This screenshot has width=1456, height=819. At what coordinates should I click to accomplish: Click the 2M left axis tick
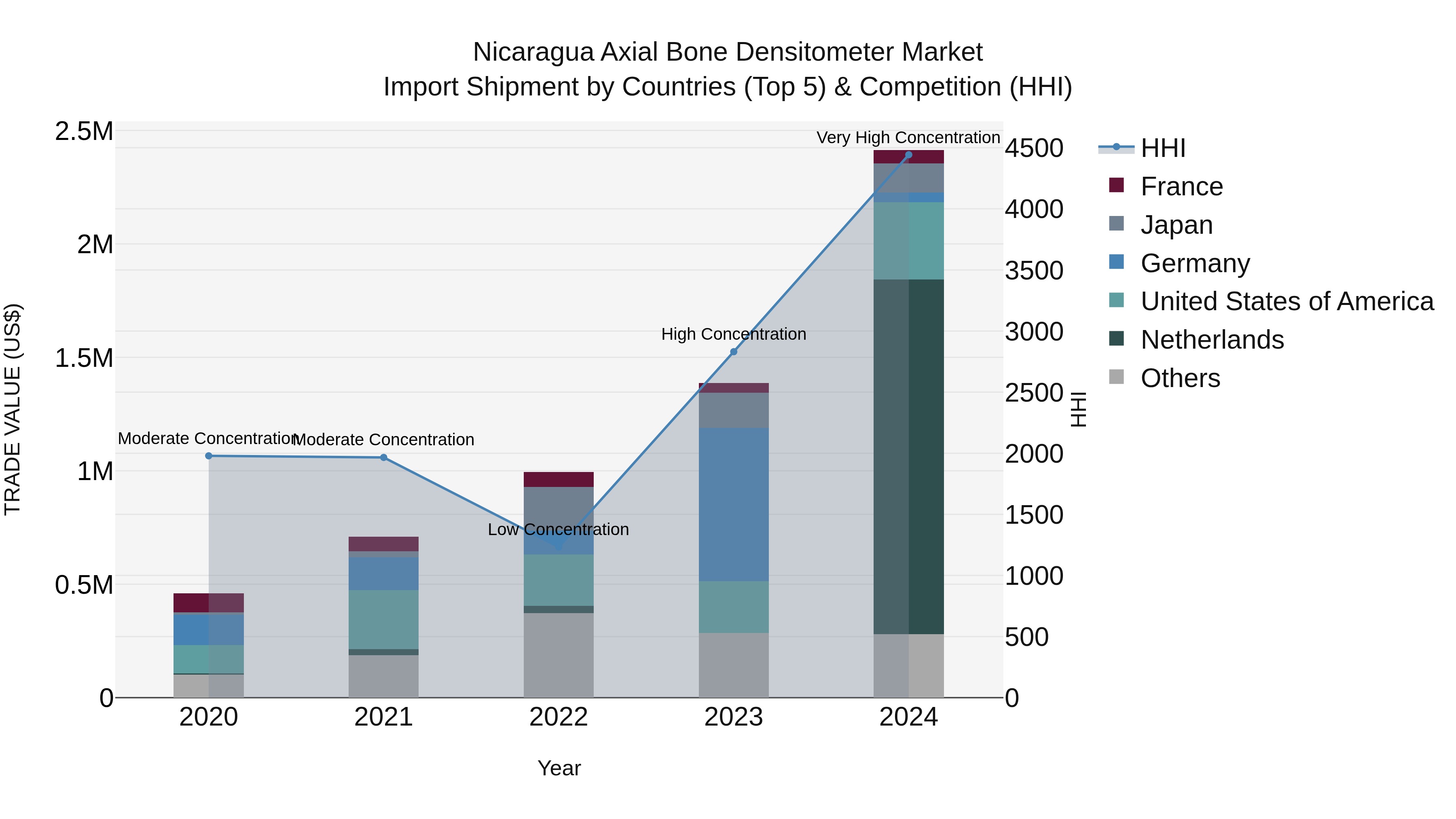pos(95,245)
